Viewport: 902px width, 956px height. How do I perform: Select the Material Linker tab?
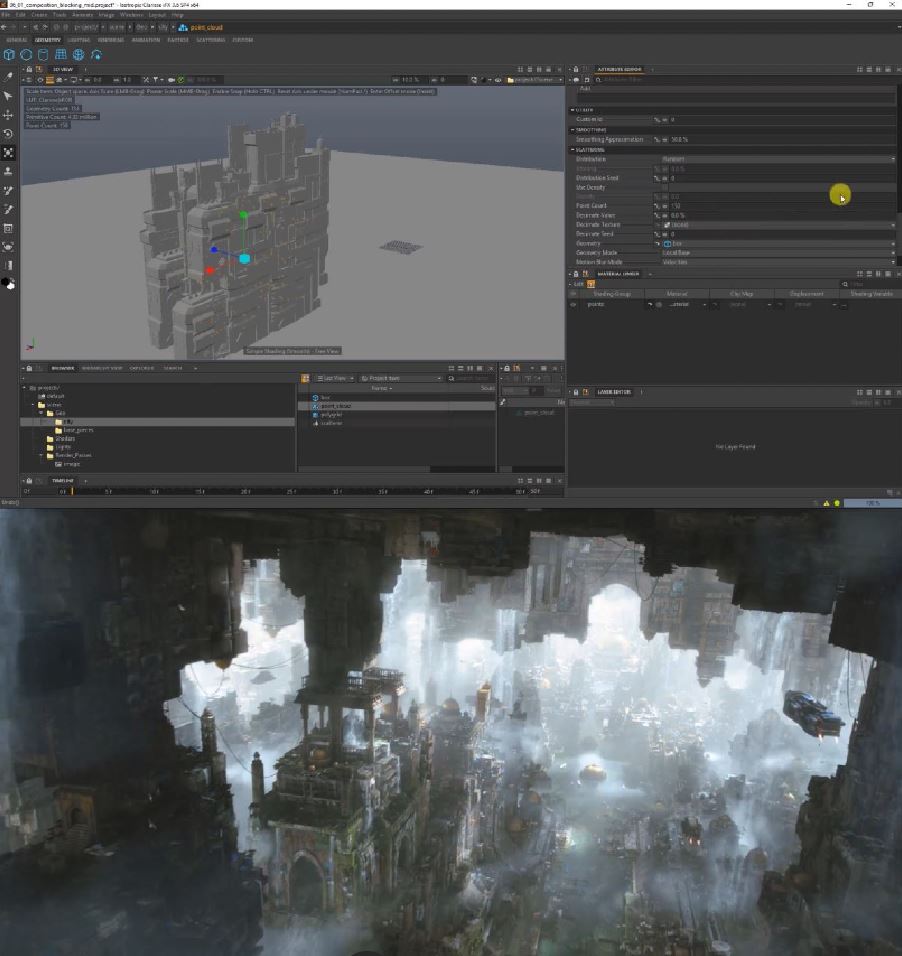coord(618,274)
